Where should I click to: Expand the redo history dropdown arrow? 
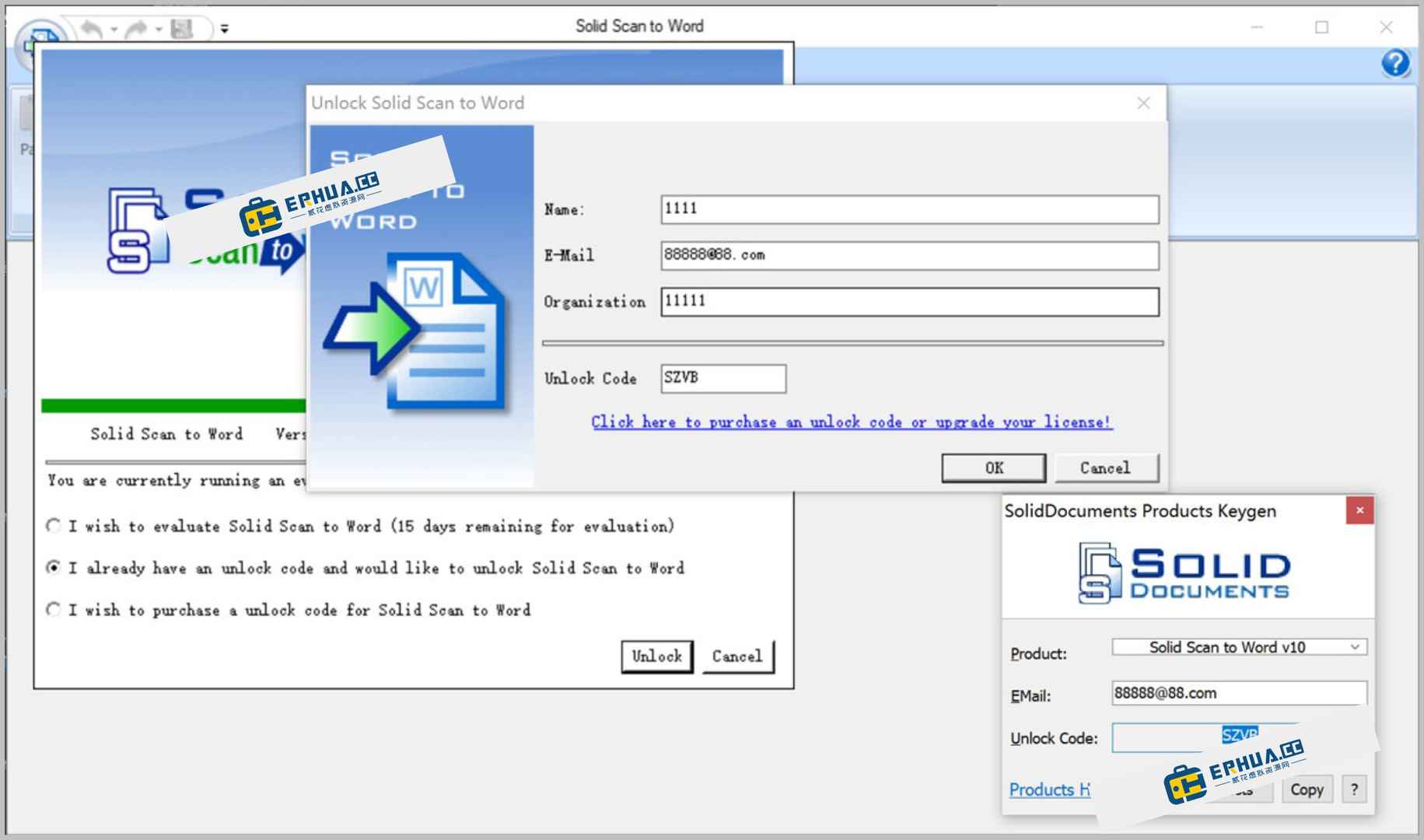pyautogui.click(x=159, y=30)
